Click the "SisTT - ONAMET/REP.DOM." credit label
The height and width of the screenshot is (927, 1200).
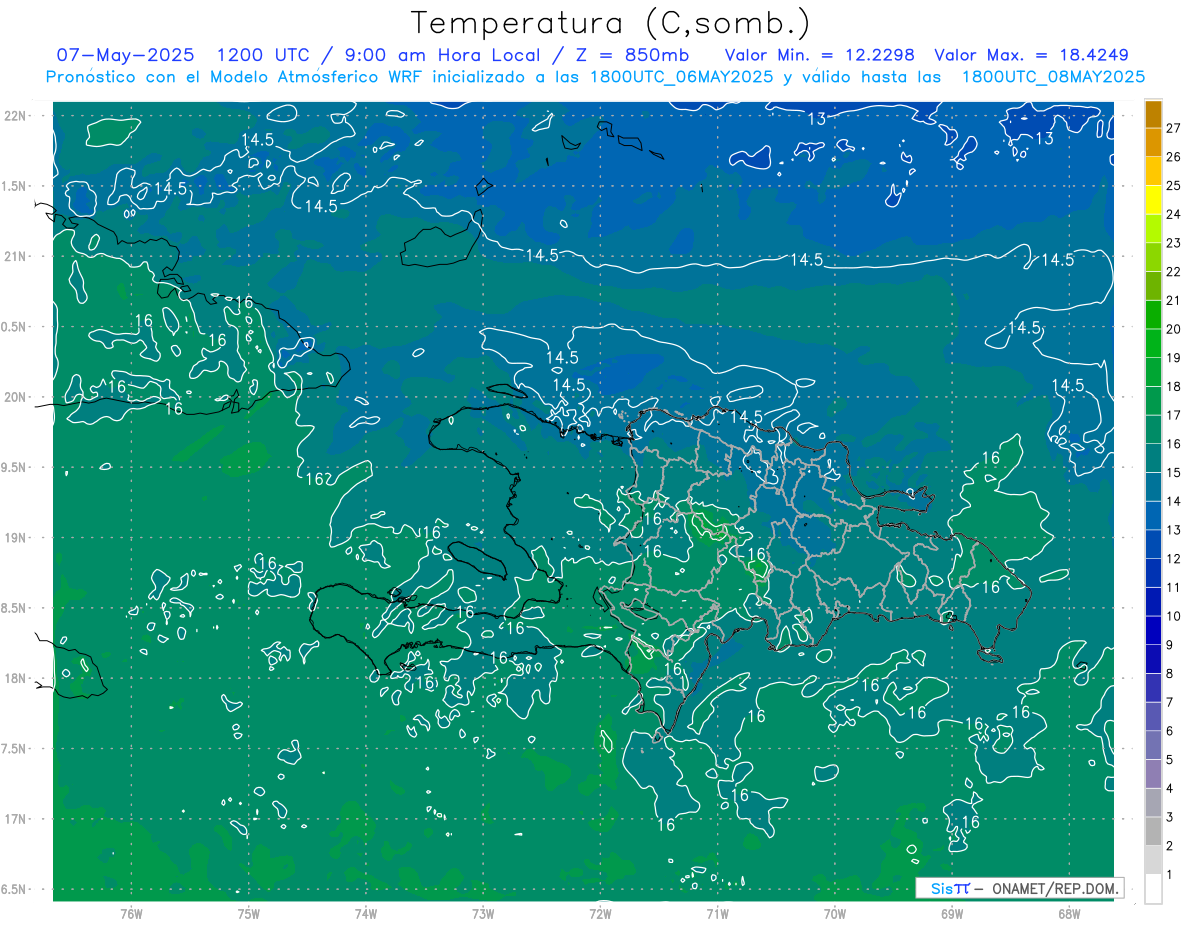[1019, 888]
